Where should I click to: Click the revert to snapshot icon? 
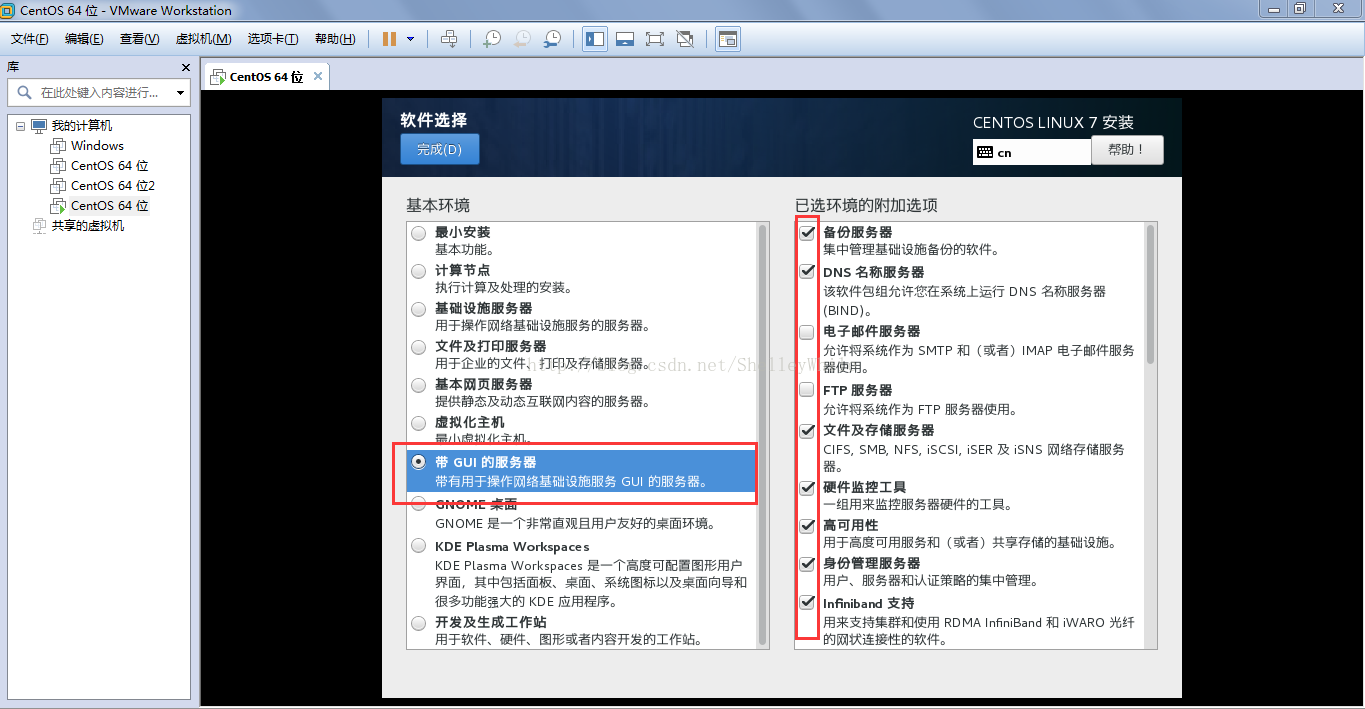coord(522,39)
